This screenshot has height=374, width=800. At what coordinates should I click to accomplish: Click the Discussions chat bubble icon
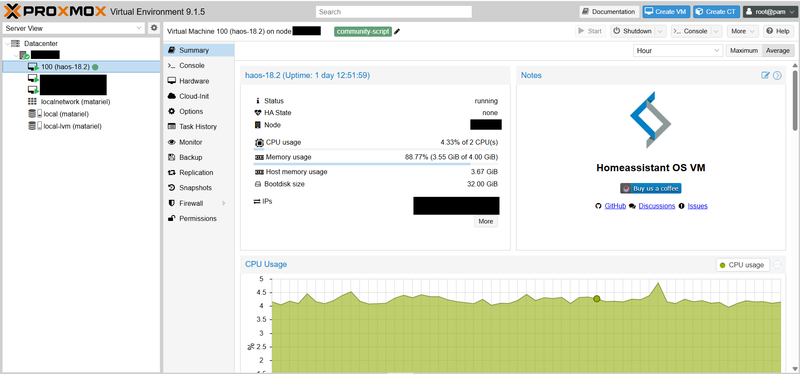point(633,206)
